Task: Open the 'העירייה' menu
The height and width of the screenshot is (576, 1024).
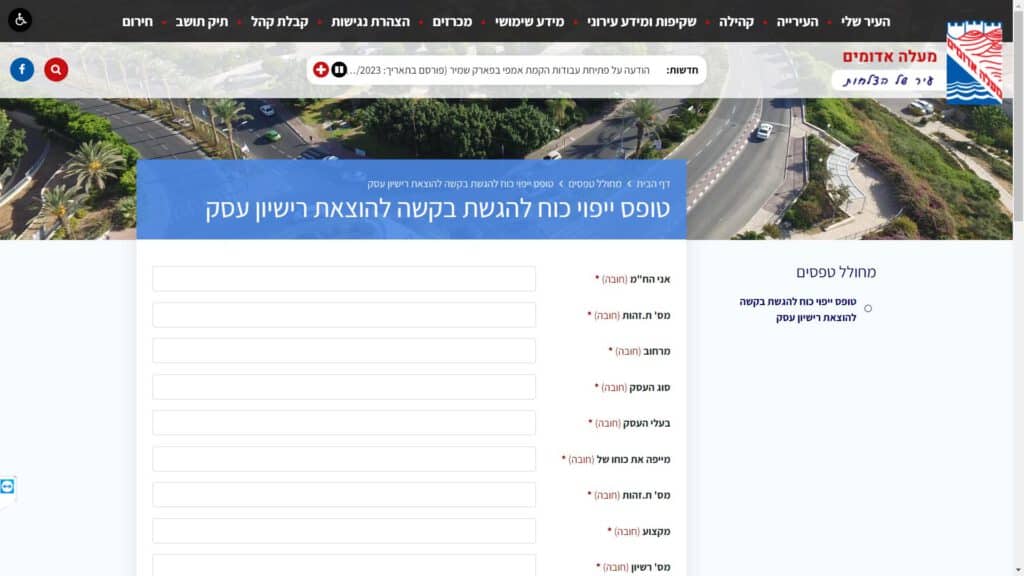Action: 797,21
